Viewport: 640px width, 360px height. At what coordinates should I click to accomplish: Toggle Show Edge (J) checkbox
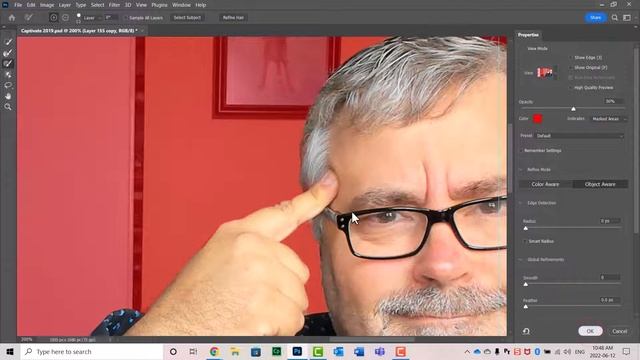tap(570, 58)
